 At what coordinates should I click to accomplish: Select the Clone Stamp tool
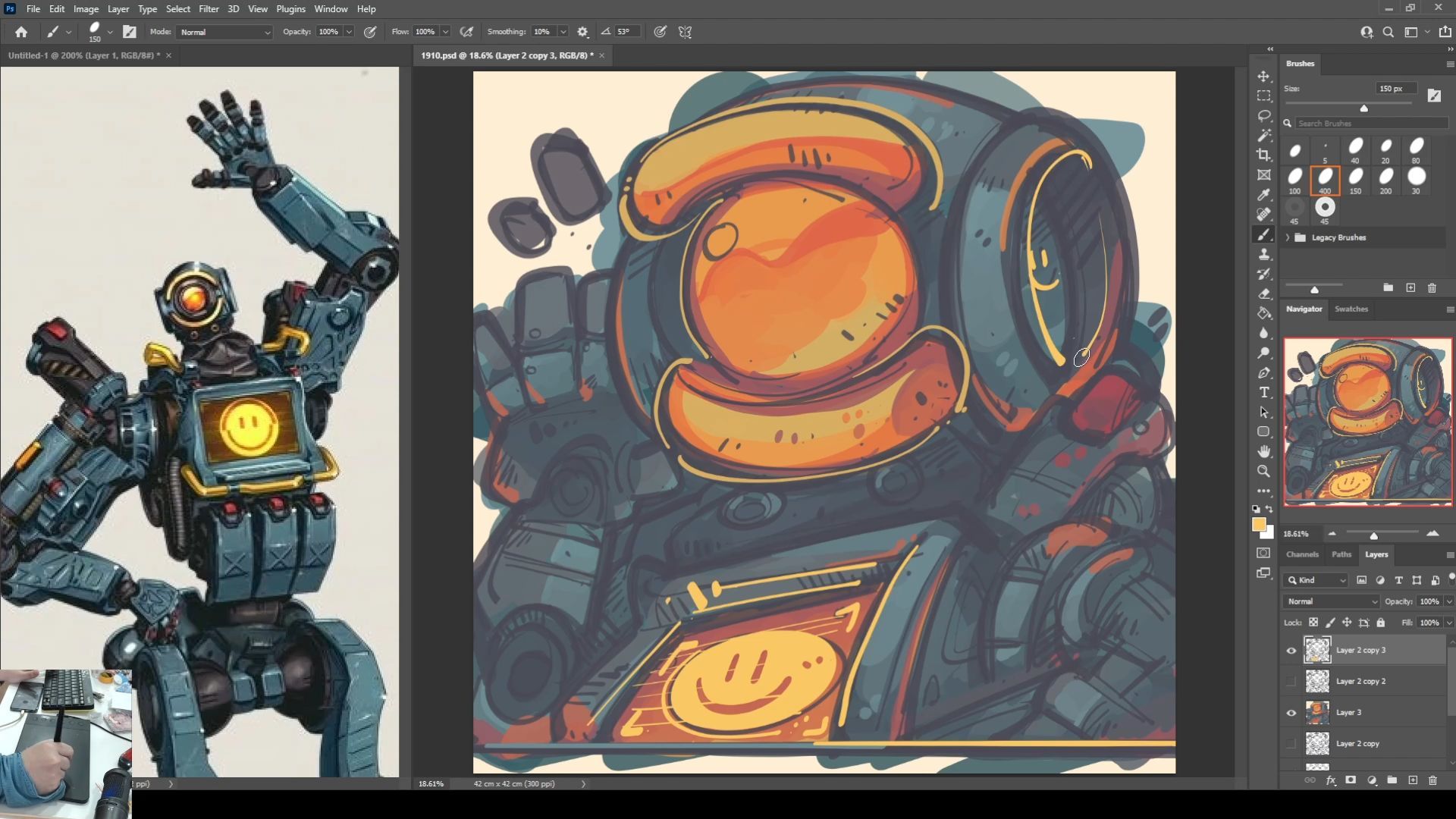point(1263,255)
